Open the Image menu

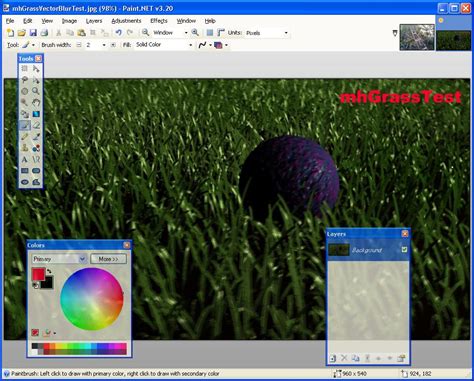(69, 21)
